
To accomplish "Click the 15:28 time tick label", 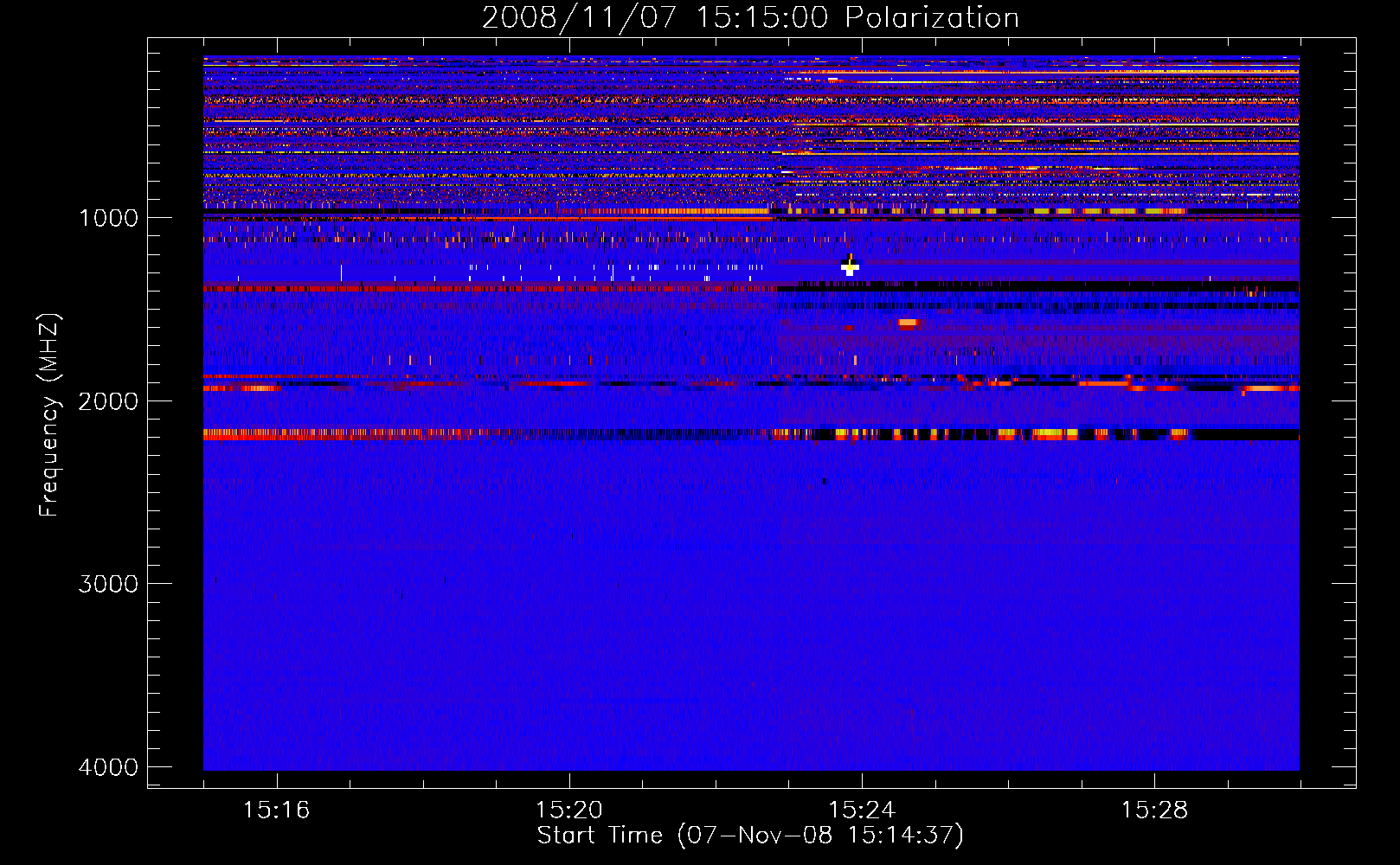I will pyautogui.click(x=1154, y=811).
